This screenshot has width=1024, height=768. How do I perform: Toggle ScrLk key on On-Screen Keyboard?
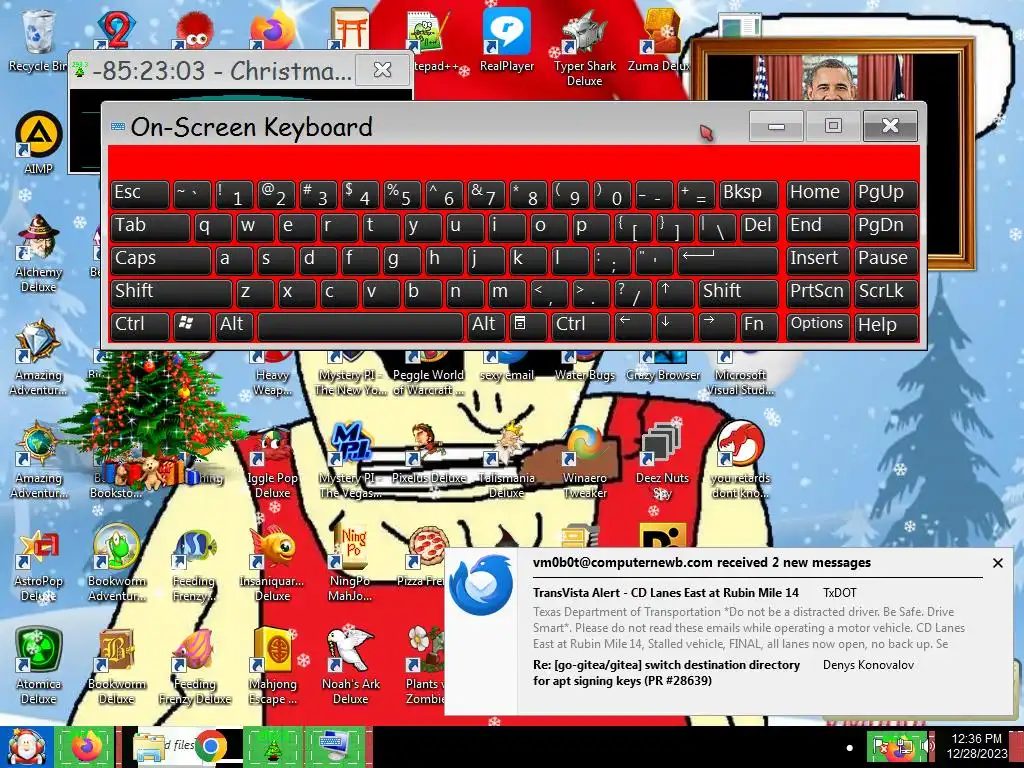tap(886, 292)
